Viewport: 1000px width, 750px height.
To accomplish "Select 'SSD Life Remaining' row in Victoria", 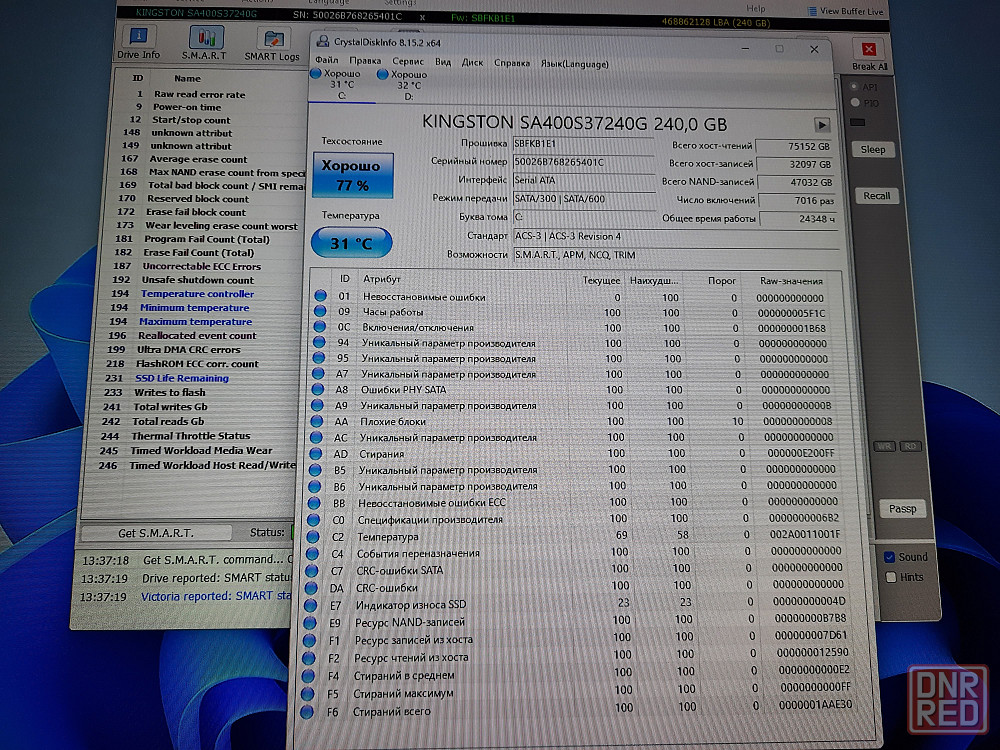I will pos(182,378).
